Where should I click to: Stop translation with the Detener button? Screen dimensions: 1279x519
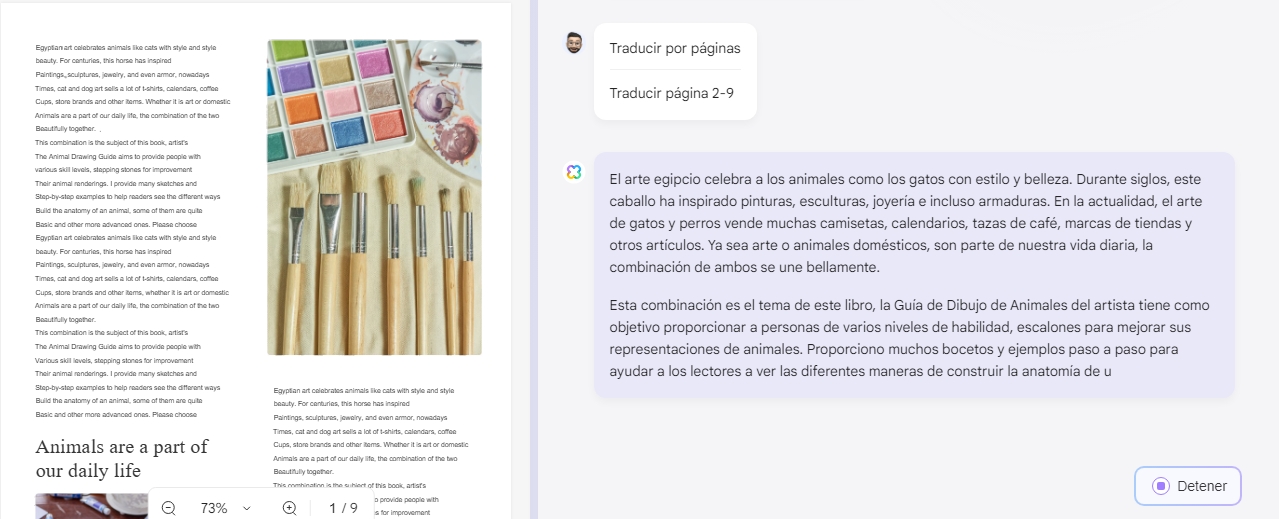1188,486
